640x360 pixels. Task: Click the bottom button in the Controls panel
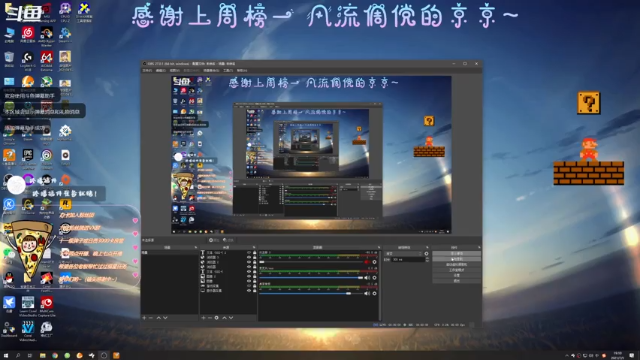pos(457,281)
